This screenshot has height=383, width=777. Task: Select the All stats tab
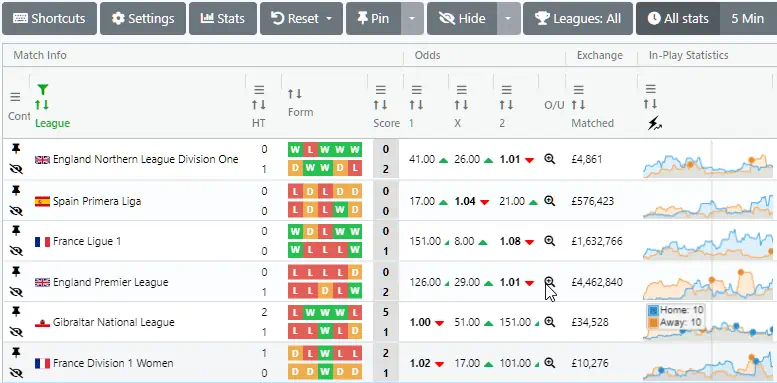click(x=678, y=19)
